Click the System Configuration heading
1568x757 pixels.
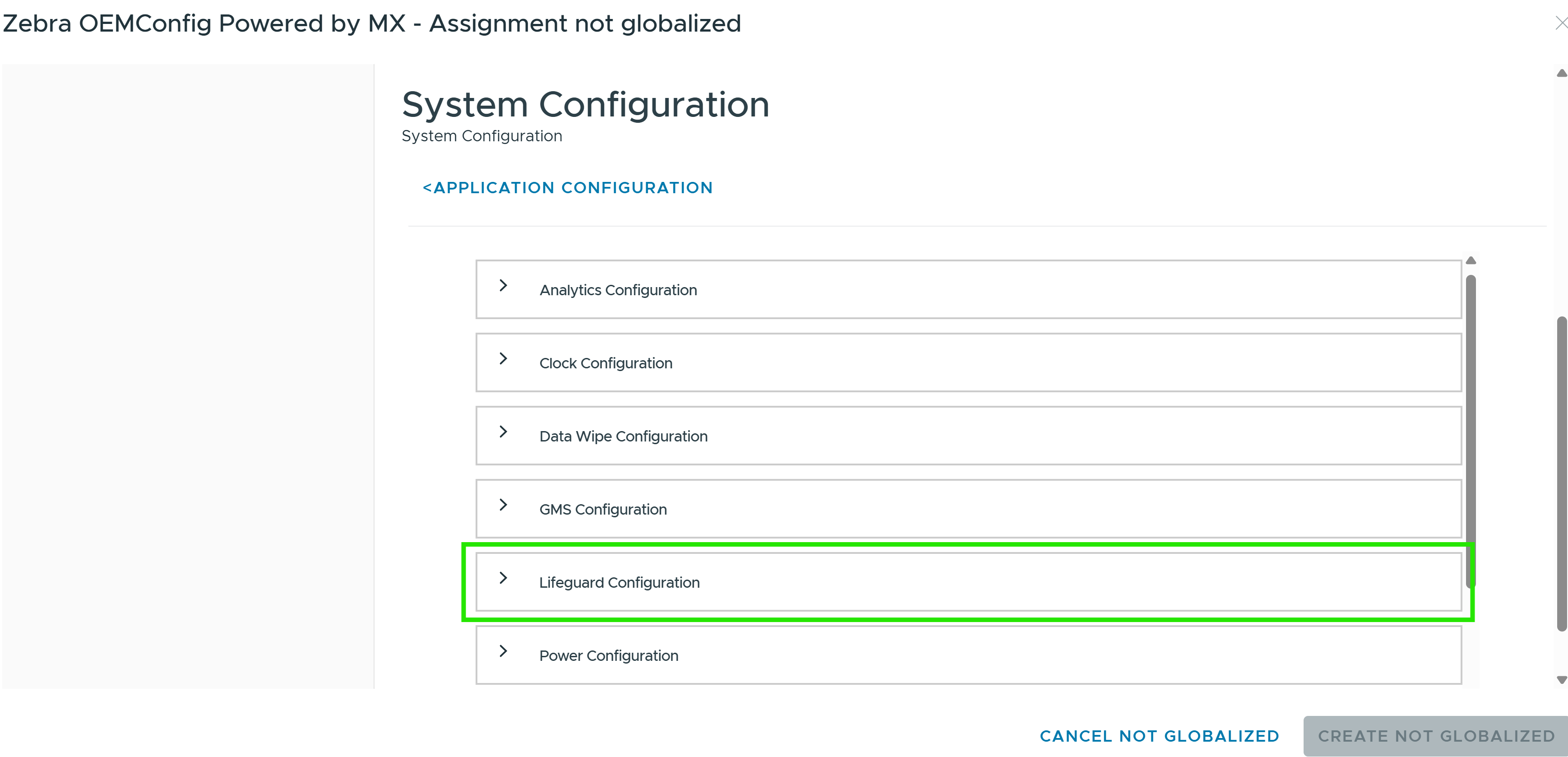(x=586, y=104)
